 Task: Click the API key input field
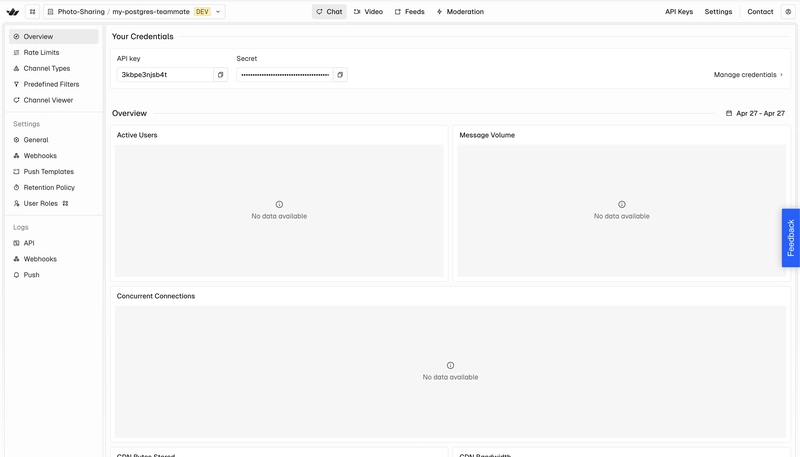pos(165,74)
